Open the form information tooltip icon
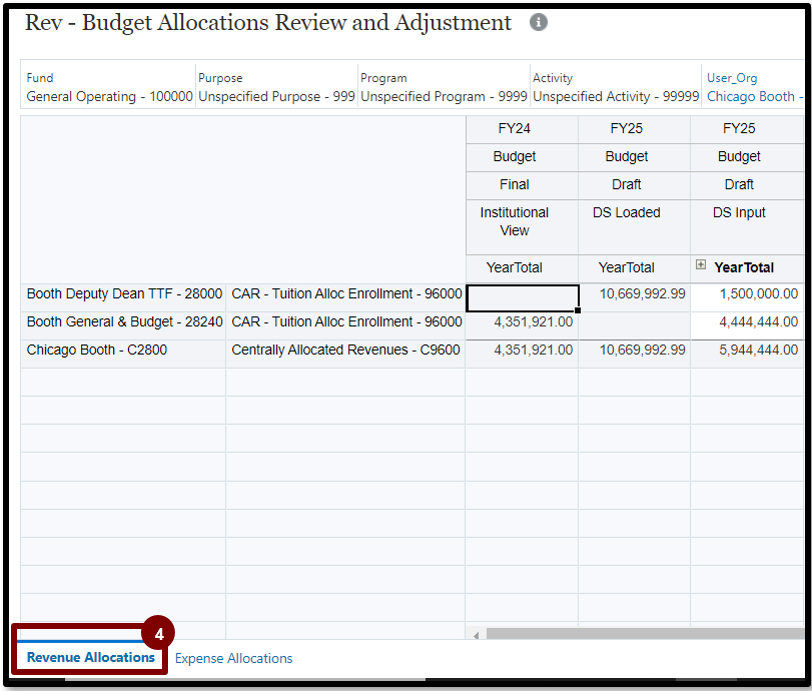The height and width of the screenshot is (691, 812). pyautogui.click(x=541, y=22)
